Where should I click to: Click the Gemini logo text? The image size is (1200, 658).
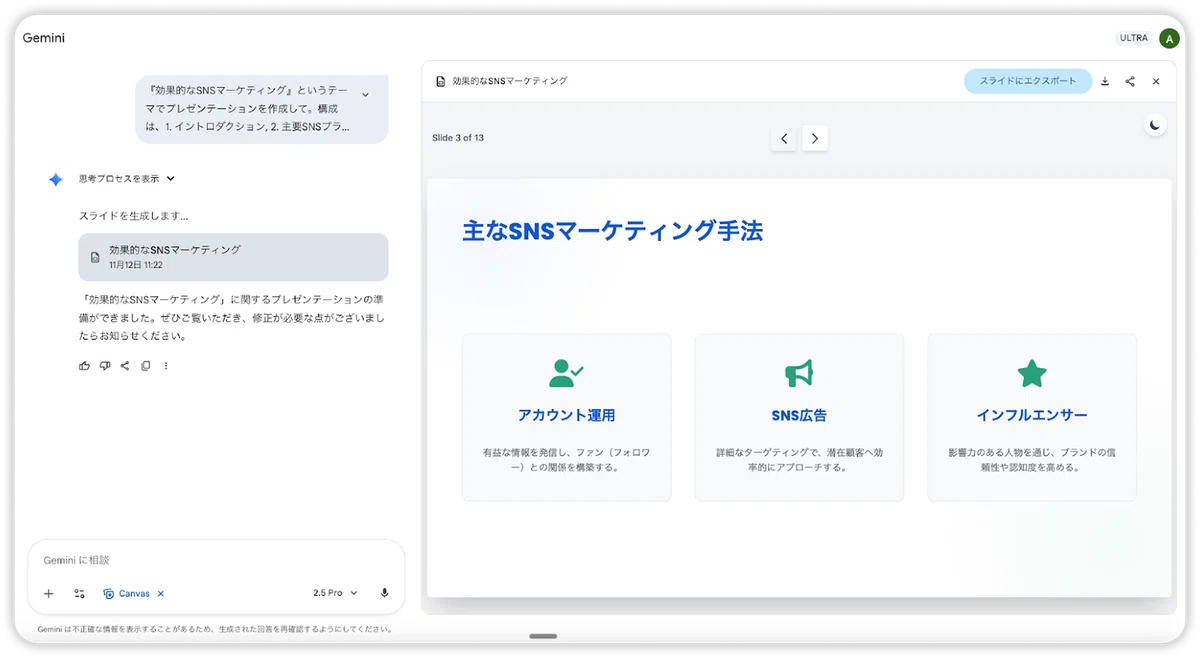click(x=44, y=38)
